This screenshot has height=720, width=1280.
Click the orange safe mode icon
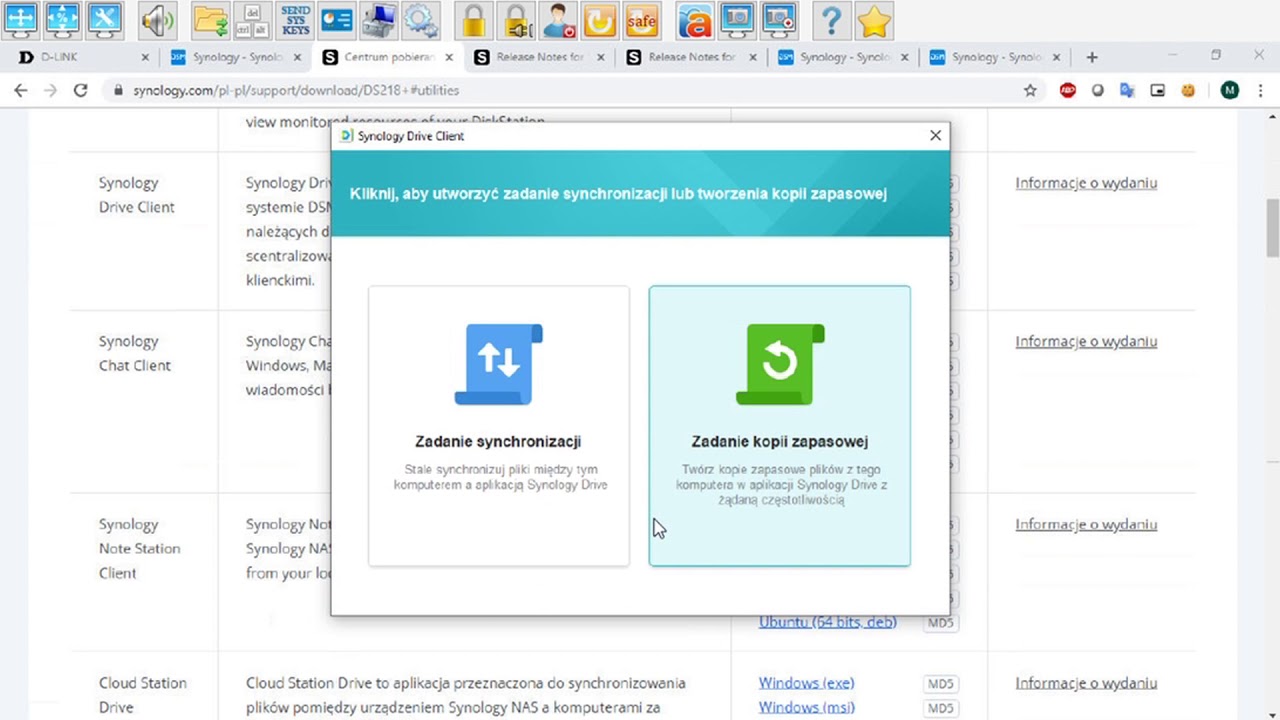[x=642, y=19]
